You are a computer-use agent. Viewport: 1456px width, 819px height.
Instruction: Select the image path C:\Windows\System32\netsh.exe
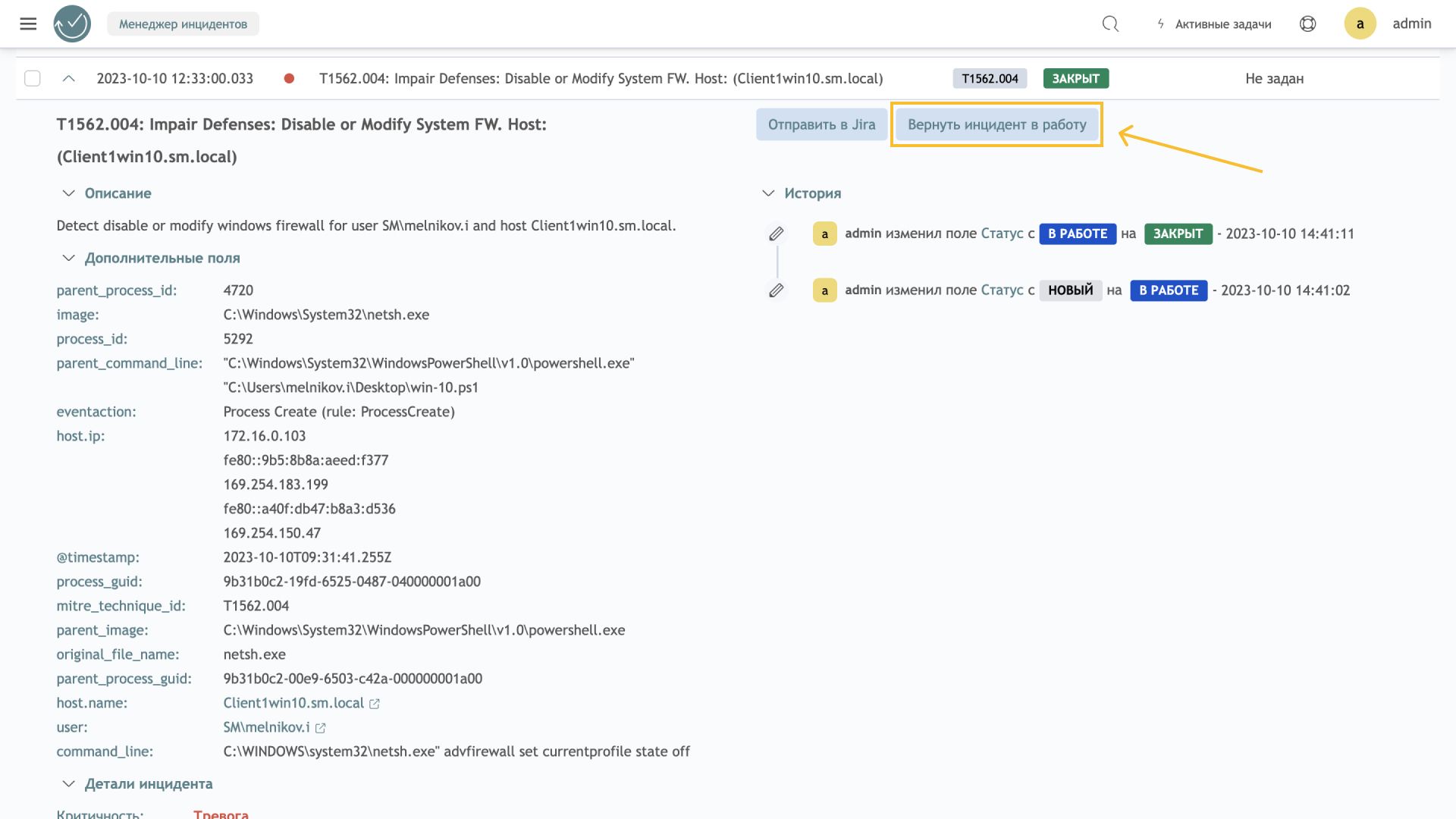click(326, 315)
